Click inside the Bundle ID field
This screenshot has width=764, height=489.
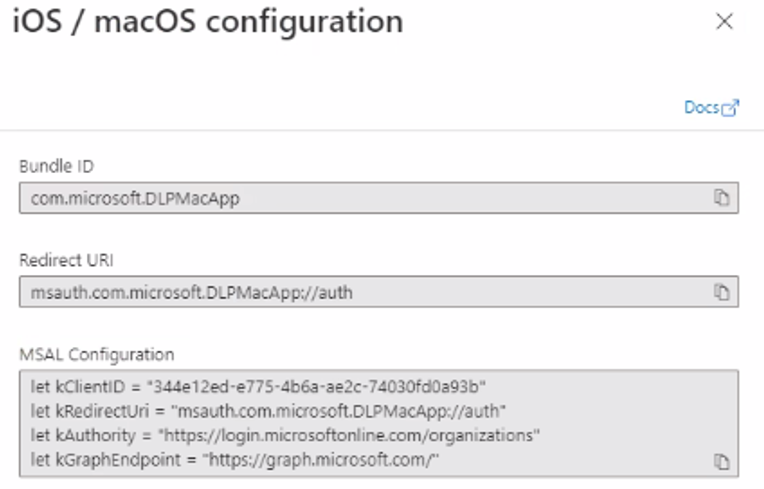(379, 198)
